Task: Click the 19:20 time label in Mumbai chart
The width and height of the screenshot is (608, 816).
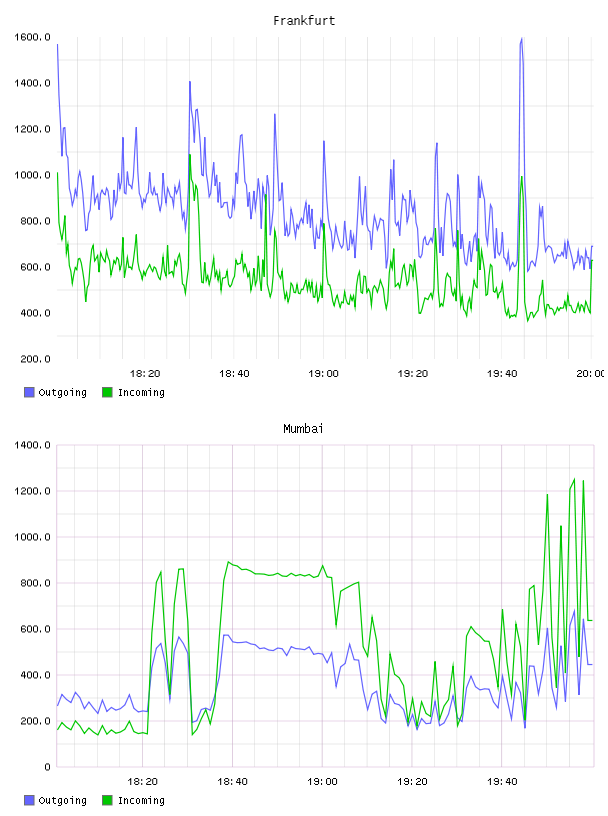Action: pyautogui.click(x=412, y=782)
